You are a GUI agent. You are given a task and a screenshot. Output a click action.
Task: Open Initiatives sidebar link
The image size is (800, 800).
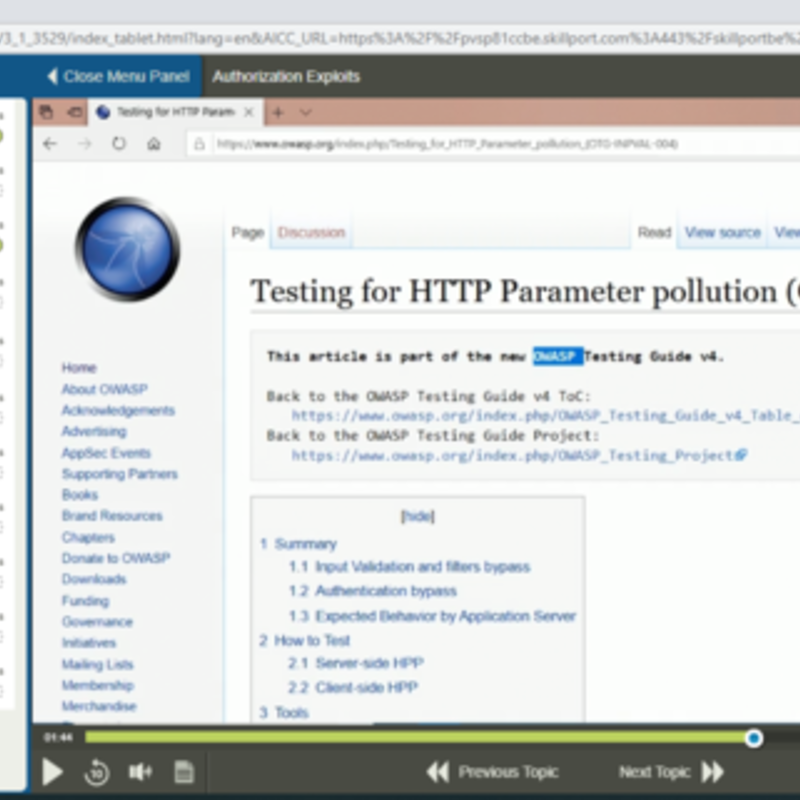tap(89, 643)
